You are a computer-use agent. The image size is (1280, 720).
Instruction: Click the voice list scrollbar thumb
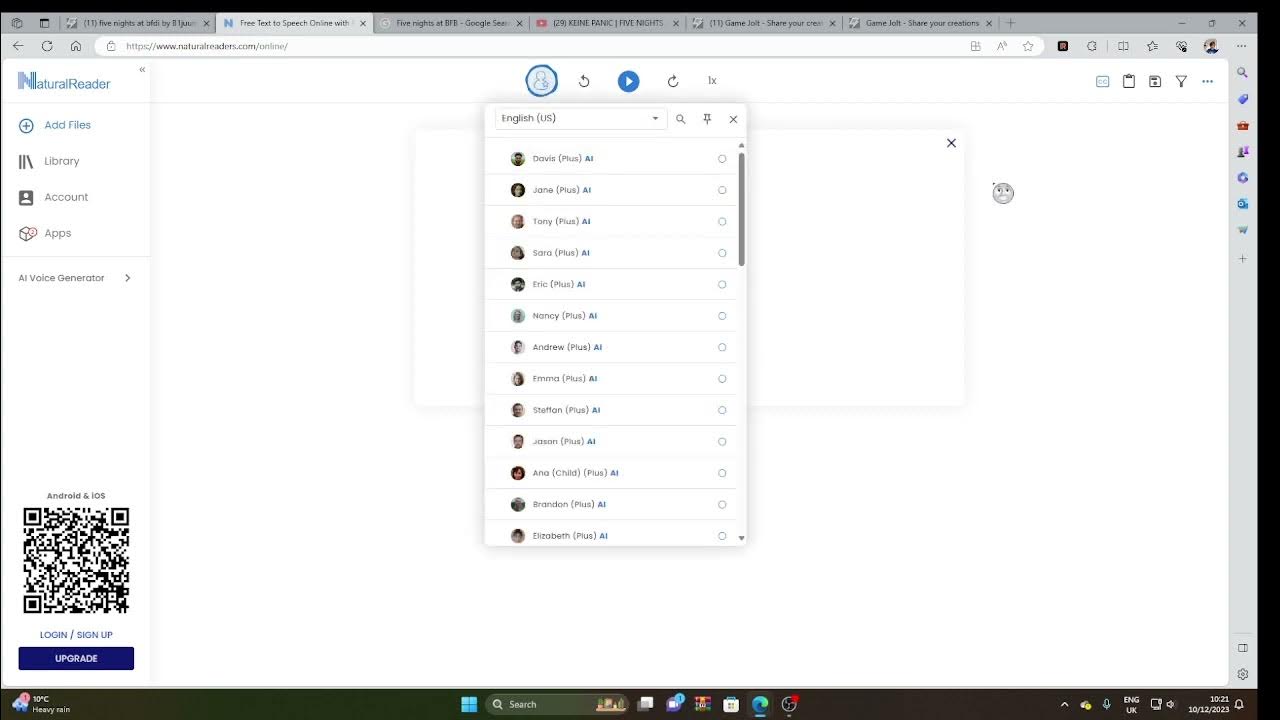pos(741,208)
